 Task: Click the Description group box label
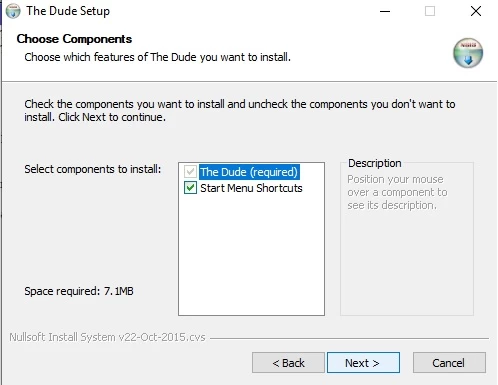click(375, 163)
